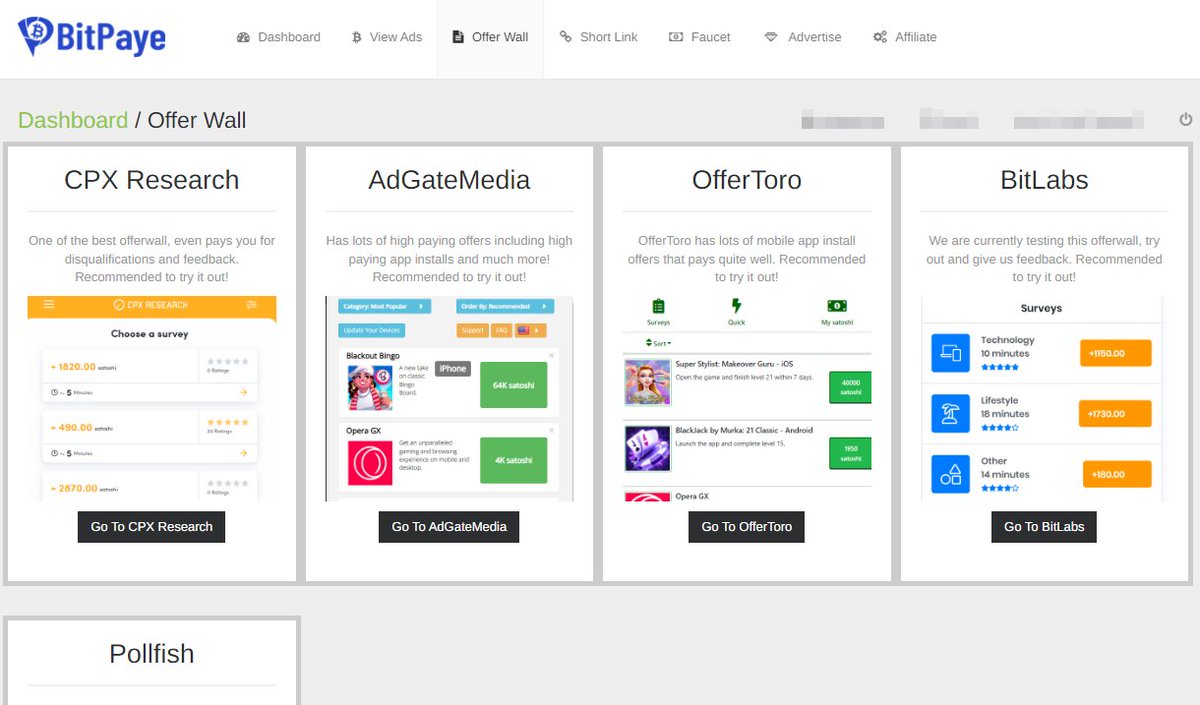This screenshot has width=1200, height=705.
Task: Open the OfferToro Sort dropdown
Action: (659, 343)
